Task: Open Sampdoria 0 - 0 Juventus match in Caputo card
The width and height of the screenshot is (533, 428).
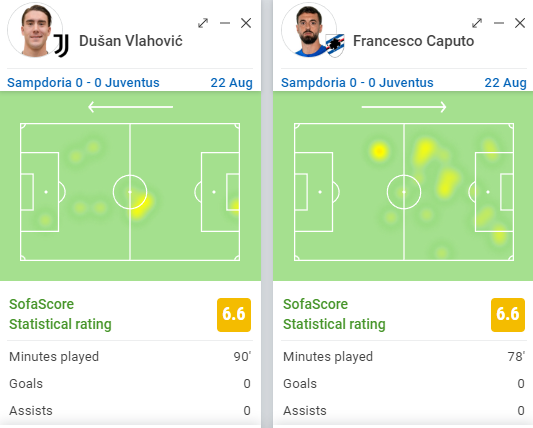Action: click(357, 83)
